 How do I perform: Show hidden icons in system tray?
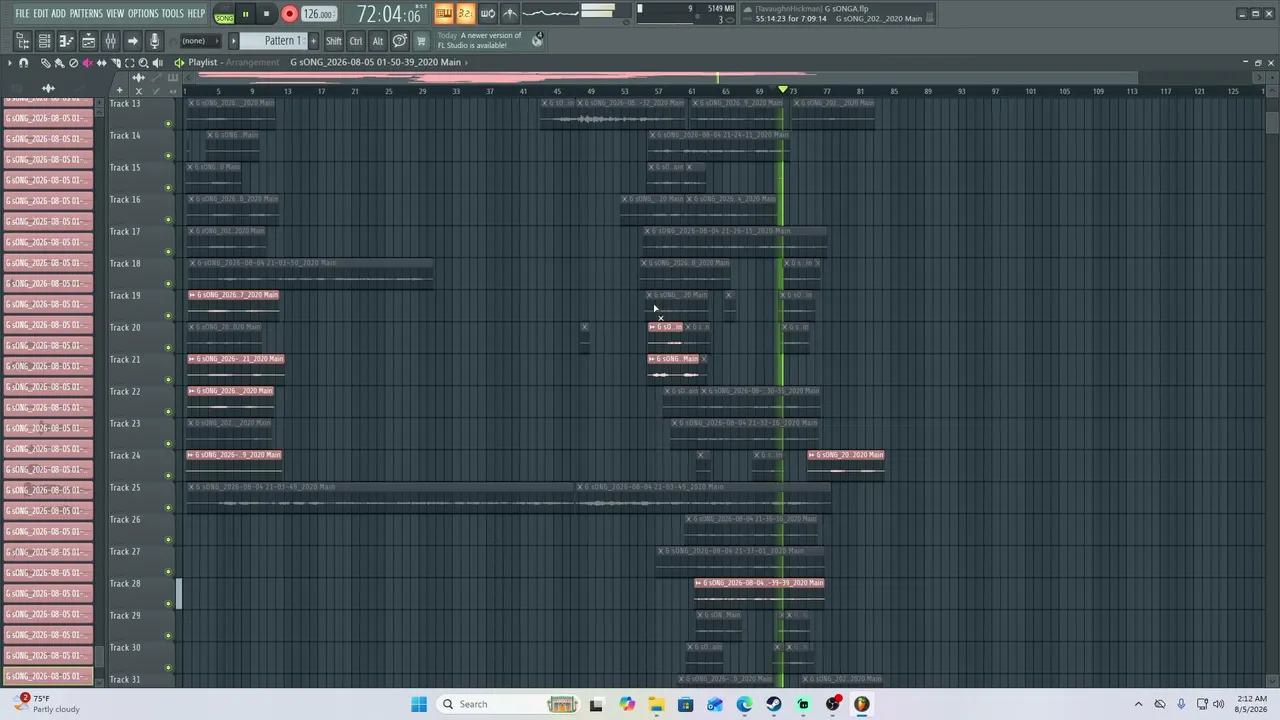1138,704
